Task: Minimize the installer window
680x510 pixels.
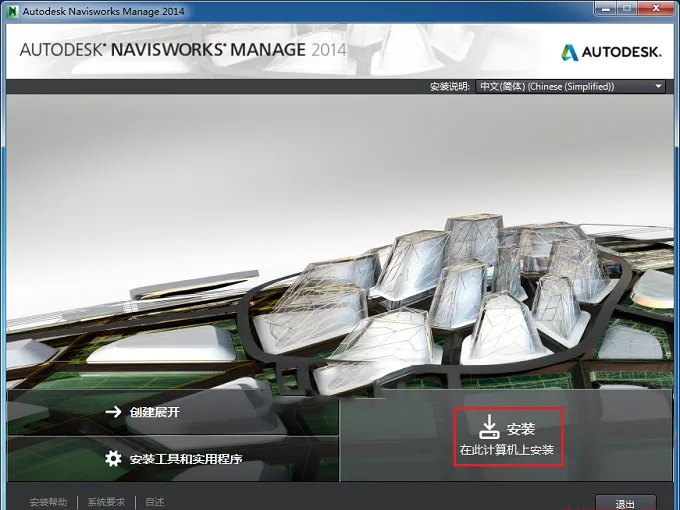Action: tap(606, 9)
